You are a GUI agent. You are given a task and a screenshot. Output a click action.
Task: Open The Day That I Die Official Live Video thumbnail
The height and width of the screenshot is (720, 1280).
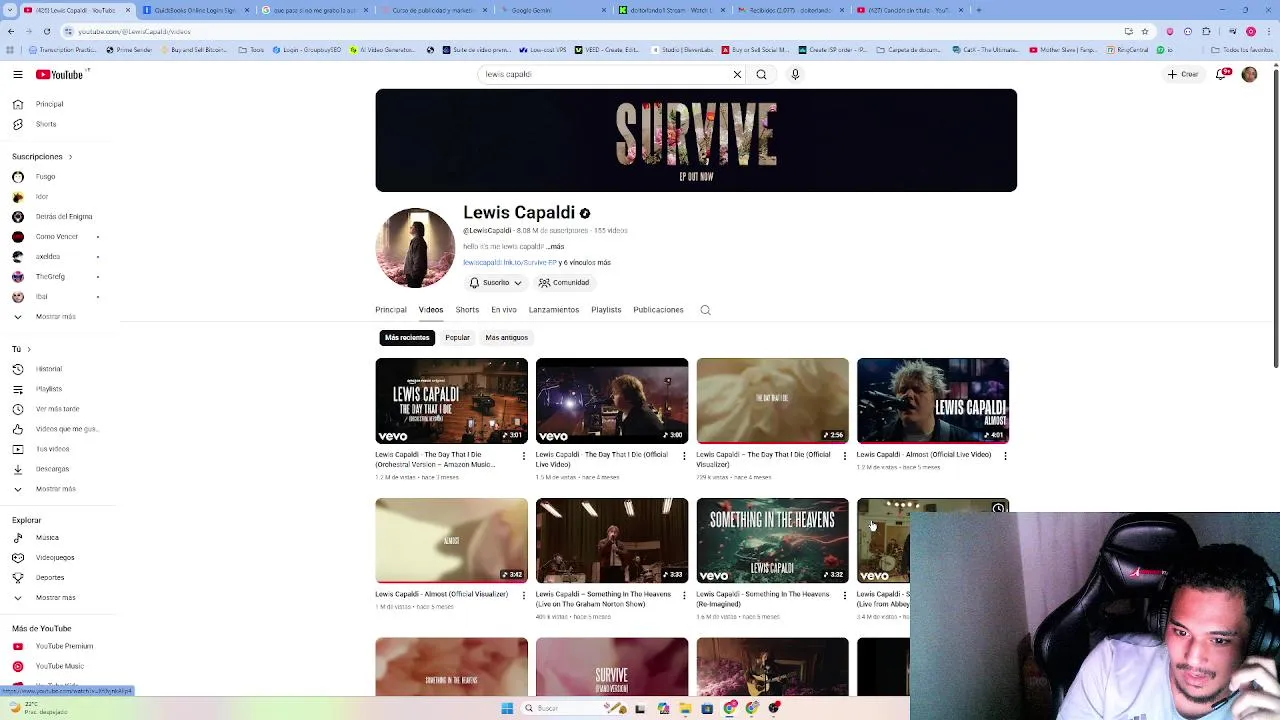pos(612,400)
